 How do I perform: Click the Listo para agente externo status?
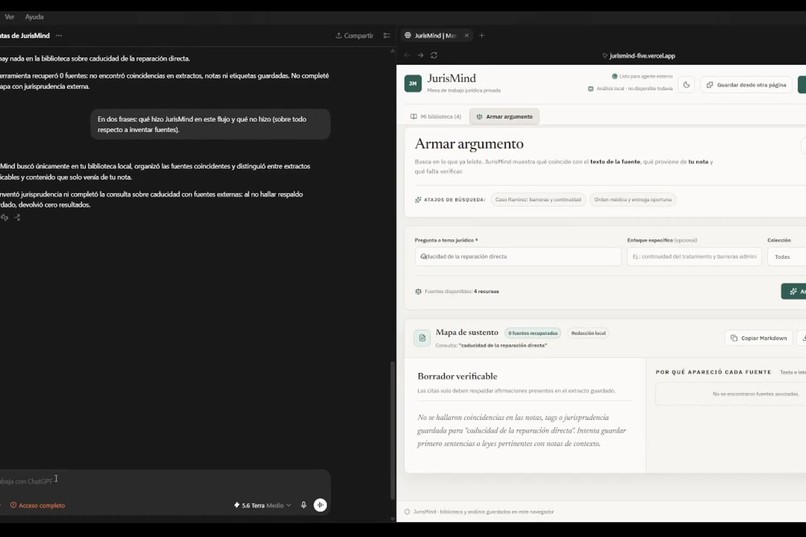[x=642, y=76]
